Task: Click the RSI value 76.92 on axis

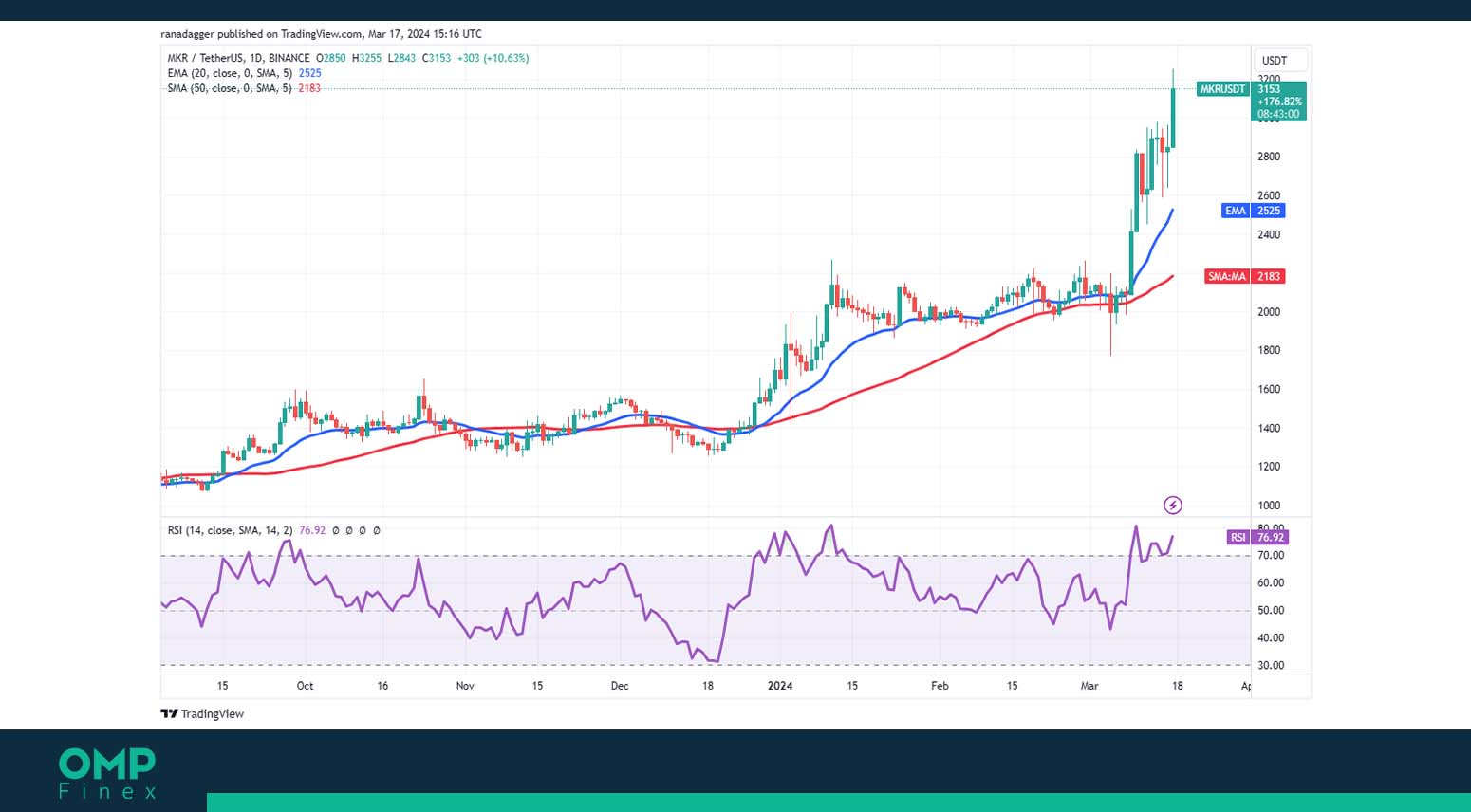Action: point(1271,537)
